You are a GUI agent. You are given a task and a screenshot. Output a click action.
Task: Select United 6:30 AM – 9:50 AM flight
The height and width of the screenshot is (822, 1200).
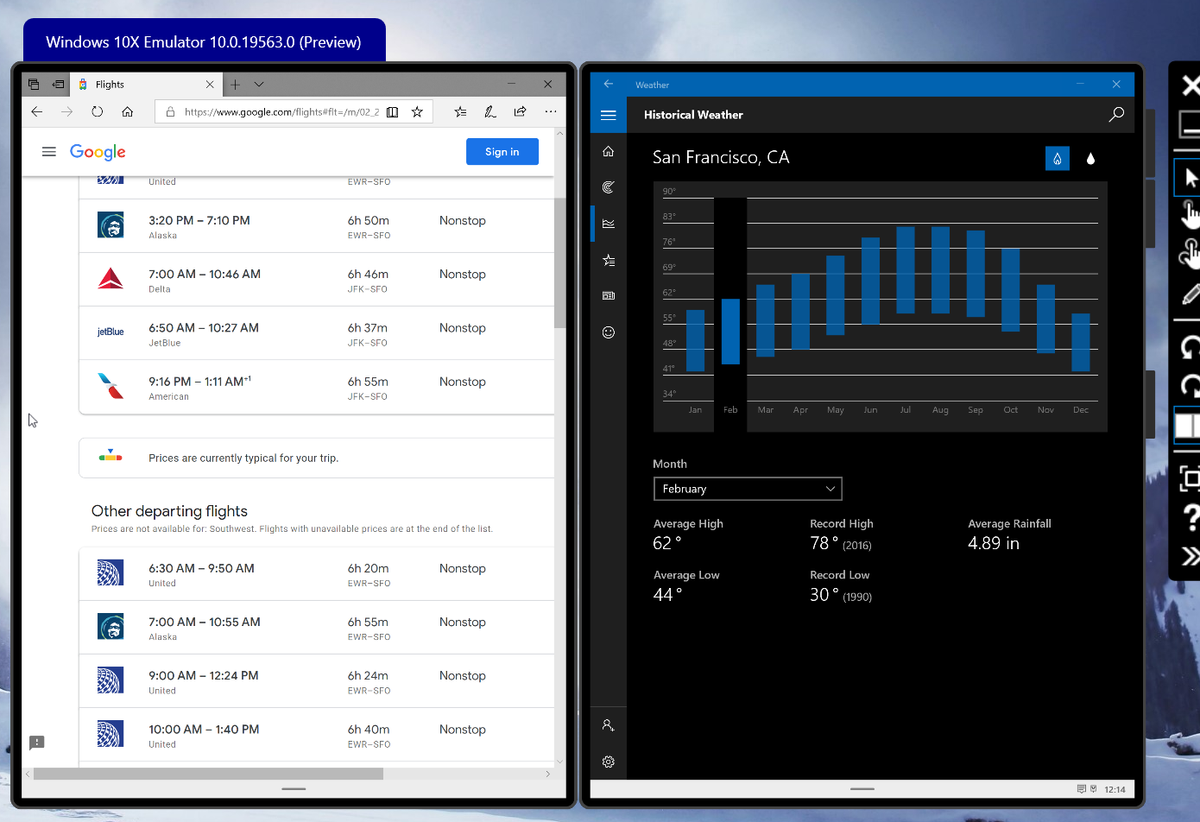(x=316, y=574)
